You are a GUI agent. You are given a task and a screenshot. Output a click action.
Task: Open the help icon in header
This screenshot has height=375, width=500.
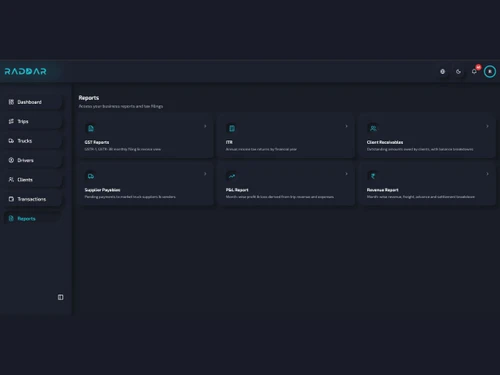[x=442, y=71]
